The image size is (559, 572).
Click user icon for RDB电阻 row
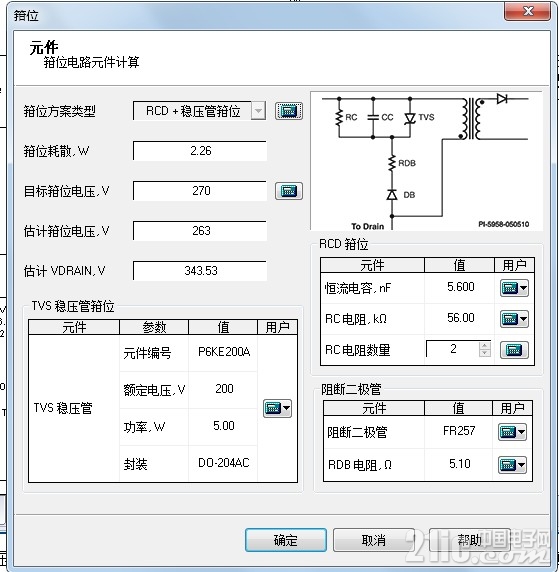tap(508, 465)
